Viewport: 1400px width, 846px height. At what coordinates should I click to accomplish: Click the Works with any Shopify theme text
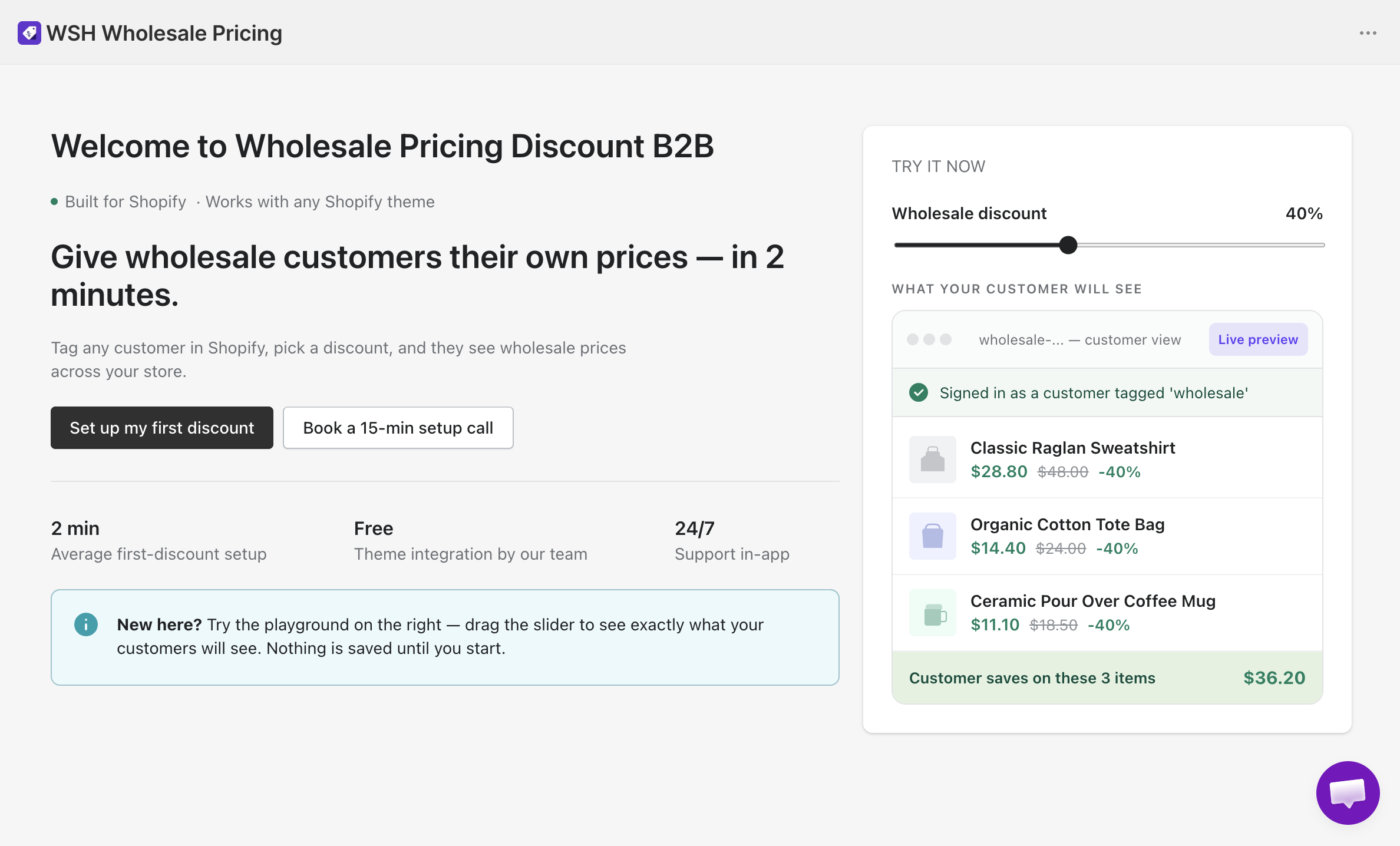click(320, 201)
